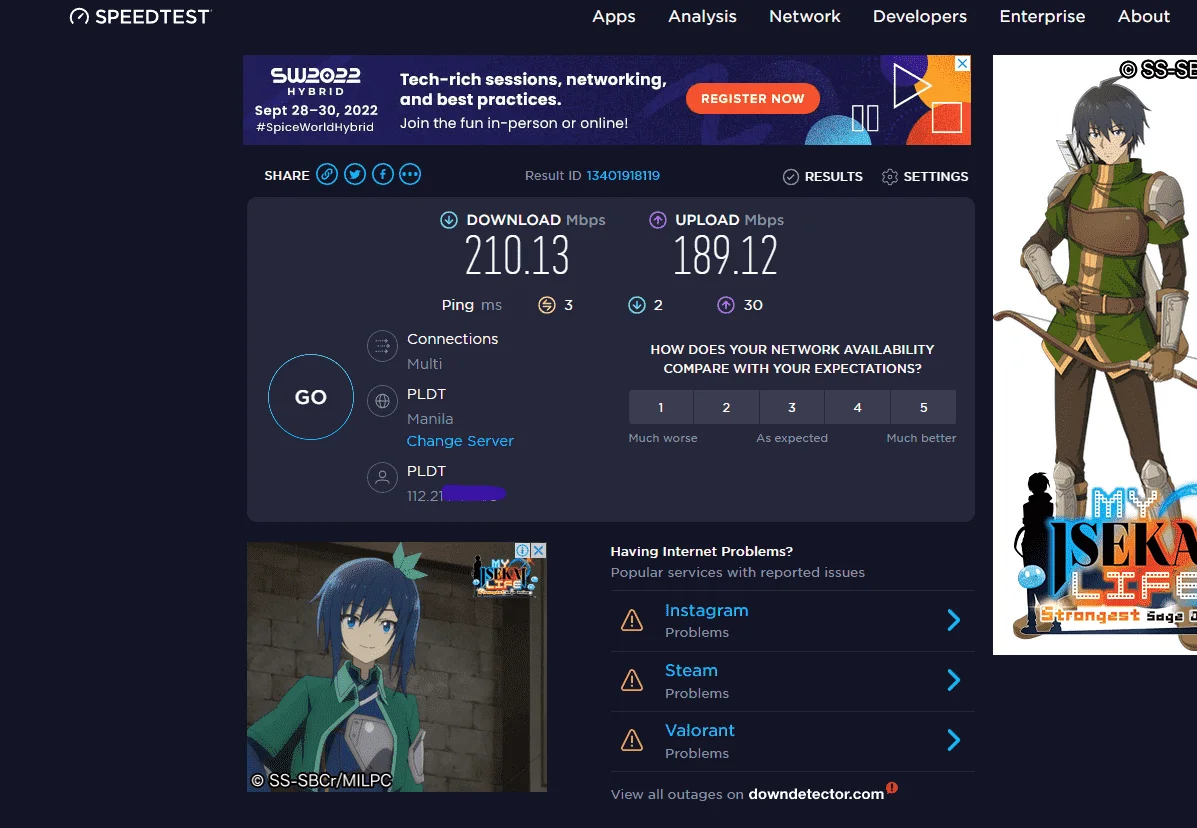
Task: Rate network availability as 4
Action: coord(858,408)
